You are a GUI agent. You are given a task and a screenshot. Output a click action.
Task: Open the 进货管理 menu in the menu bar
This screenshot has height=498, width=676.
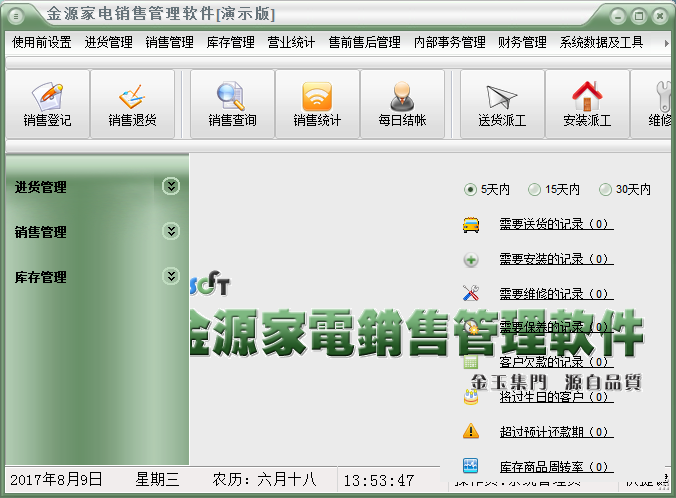tap(108, 42)
